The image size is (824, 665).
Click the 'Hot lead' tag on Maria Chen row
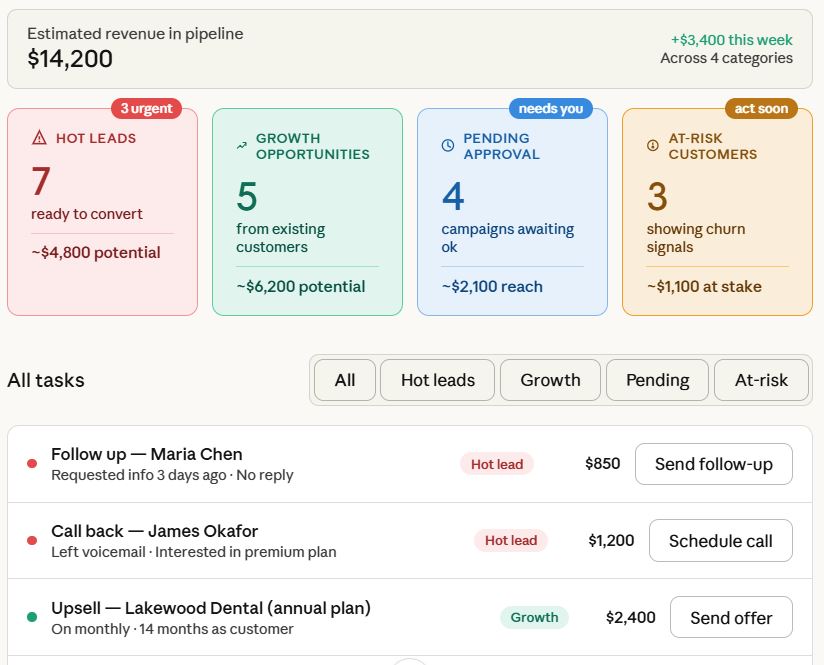tap(496, 464)
